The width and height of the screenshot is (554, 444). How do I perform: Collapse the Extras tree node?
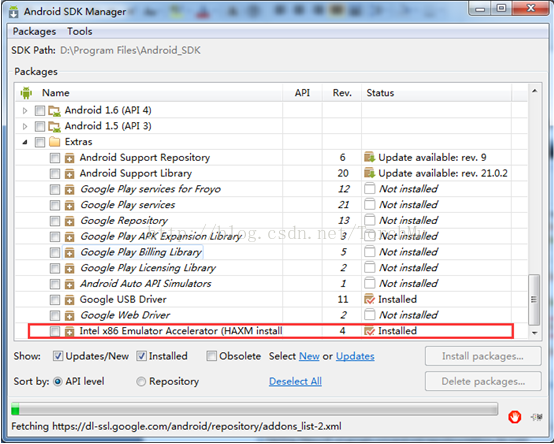[x=25, y=142]
